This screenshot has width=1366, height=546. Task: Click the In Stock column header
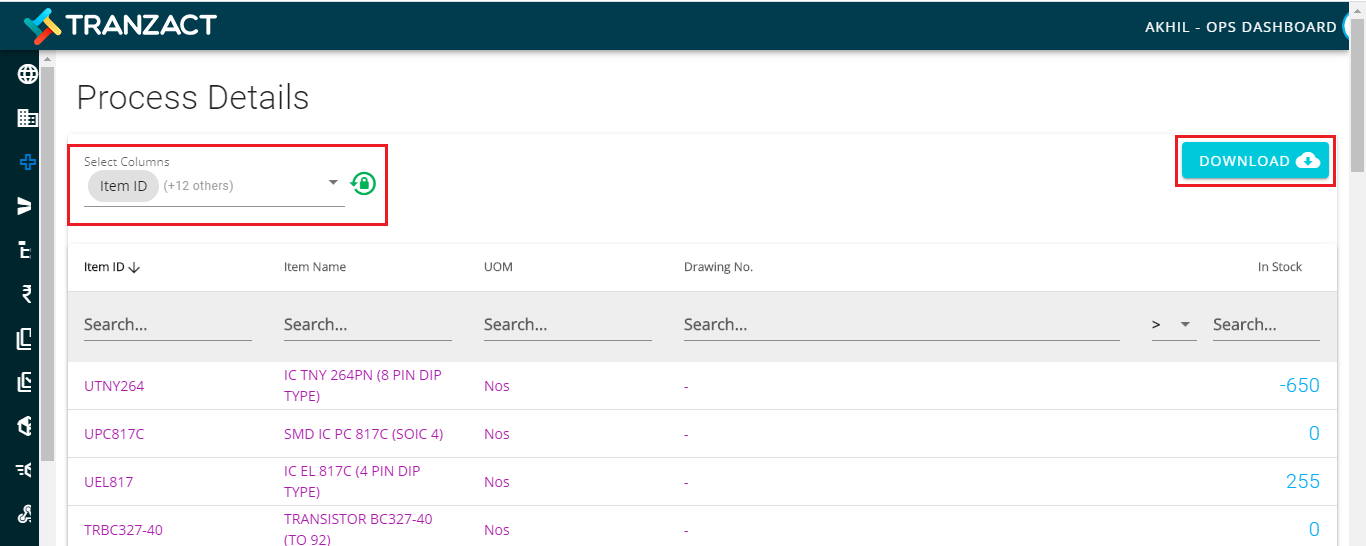pos(1279,267)
